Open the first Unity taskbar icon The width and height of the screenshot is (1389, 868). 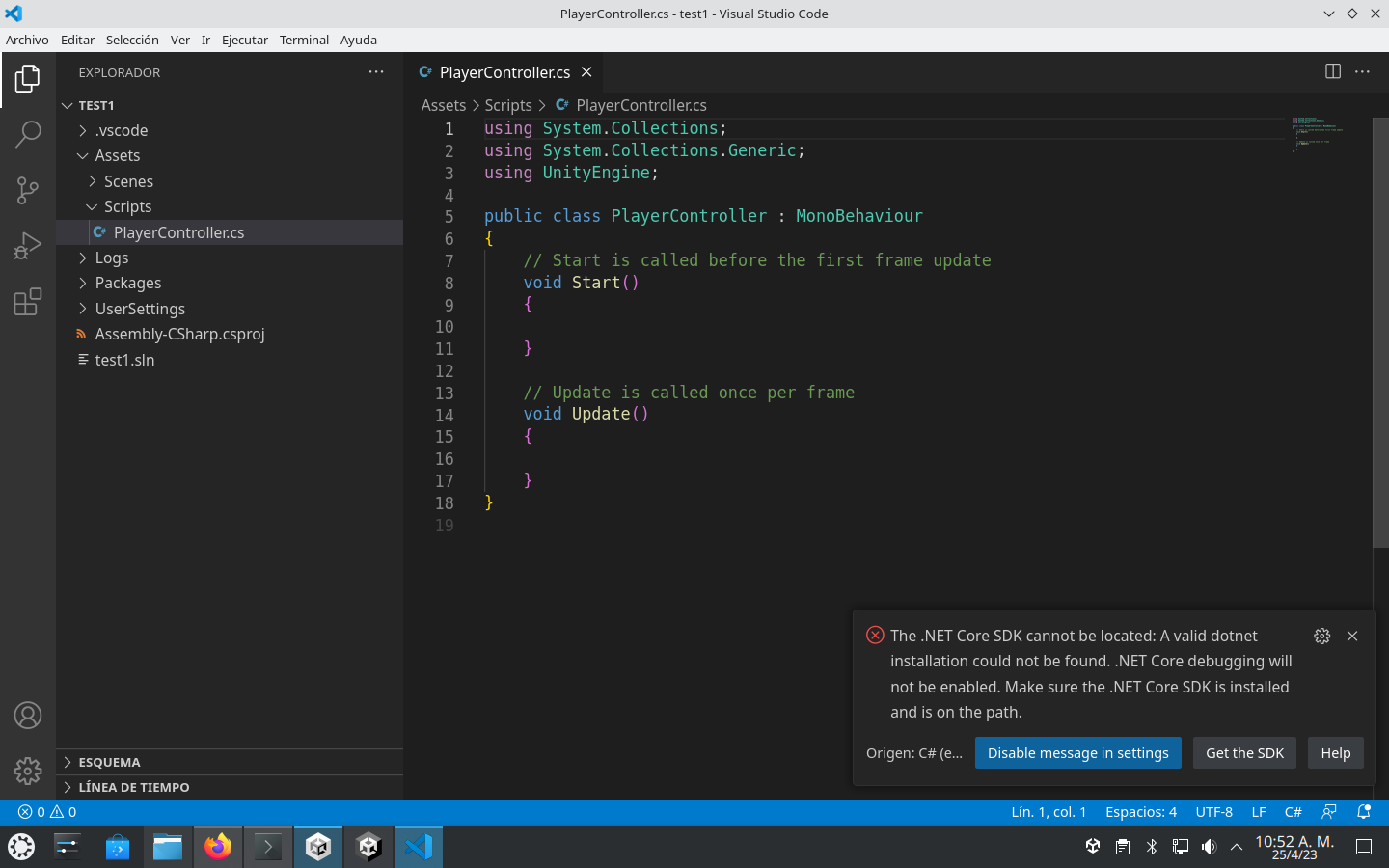318,847
